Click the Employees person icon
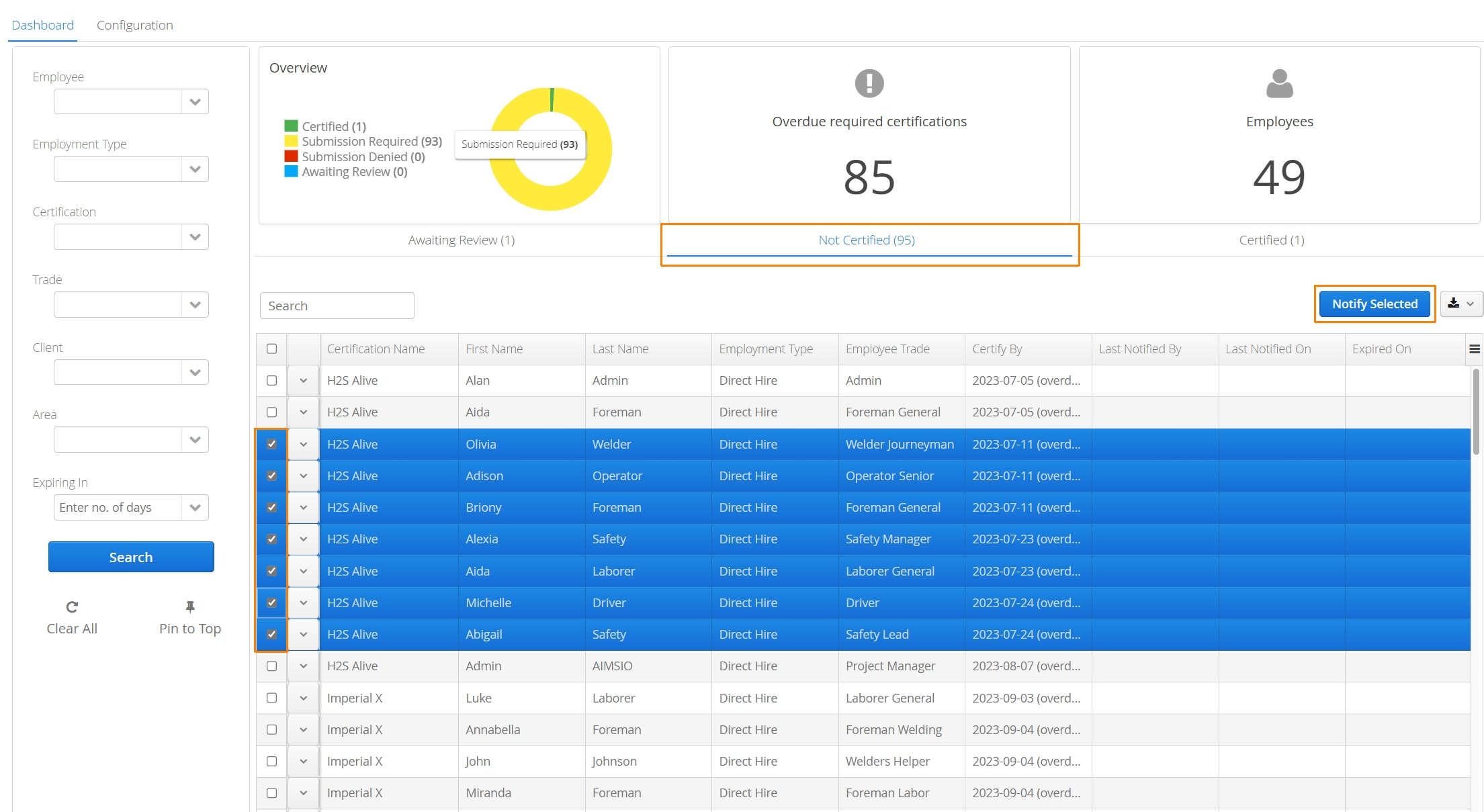The image size is (1484, 812). point(1279,83)
